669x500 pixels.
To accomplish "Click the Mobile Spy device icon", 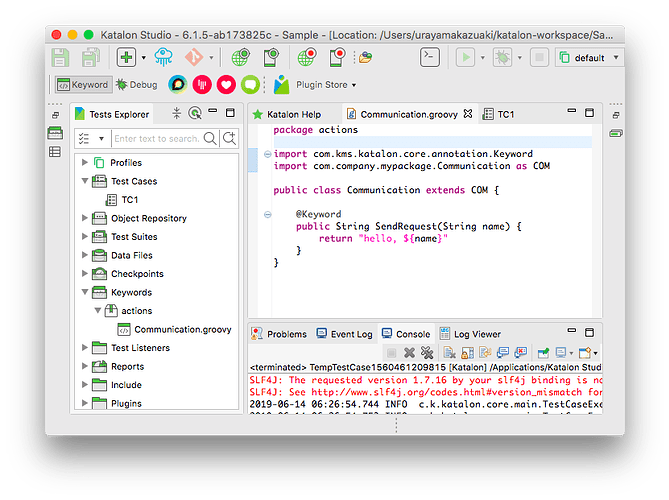I will click(271, 57).
